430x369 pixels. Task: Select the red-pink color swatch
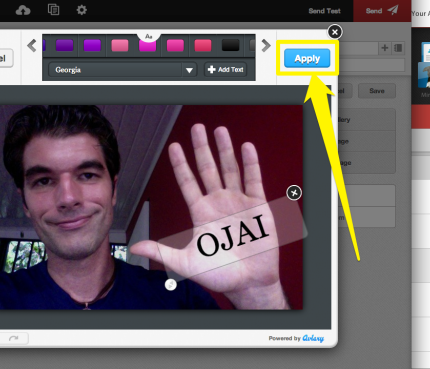[x=203, y=45]
